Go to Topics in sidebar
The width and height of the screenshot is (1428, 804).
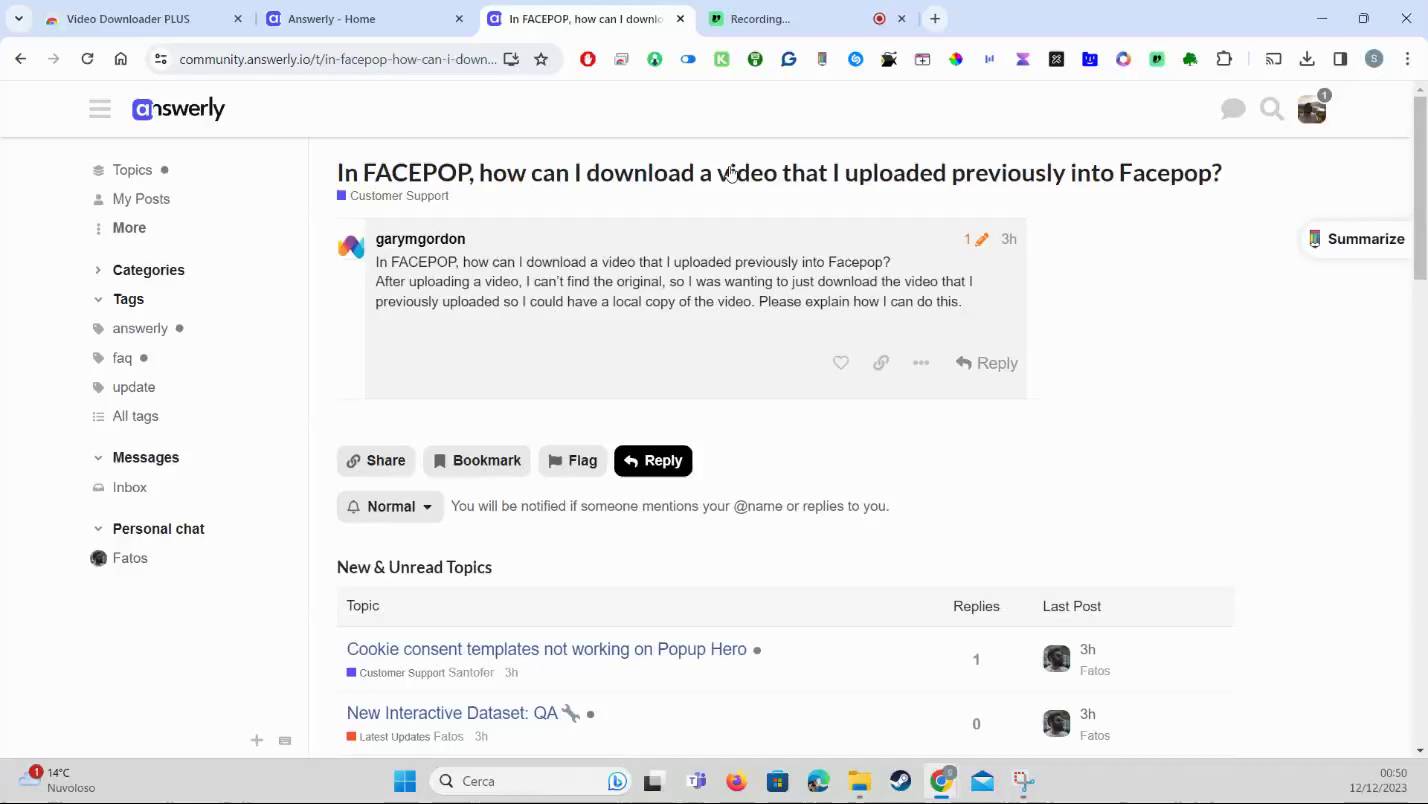[132, 170]
